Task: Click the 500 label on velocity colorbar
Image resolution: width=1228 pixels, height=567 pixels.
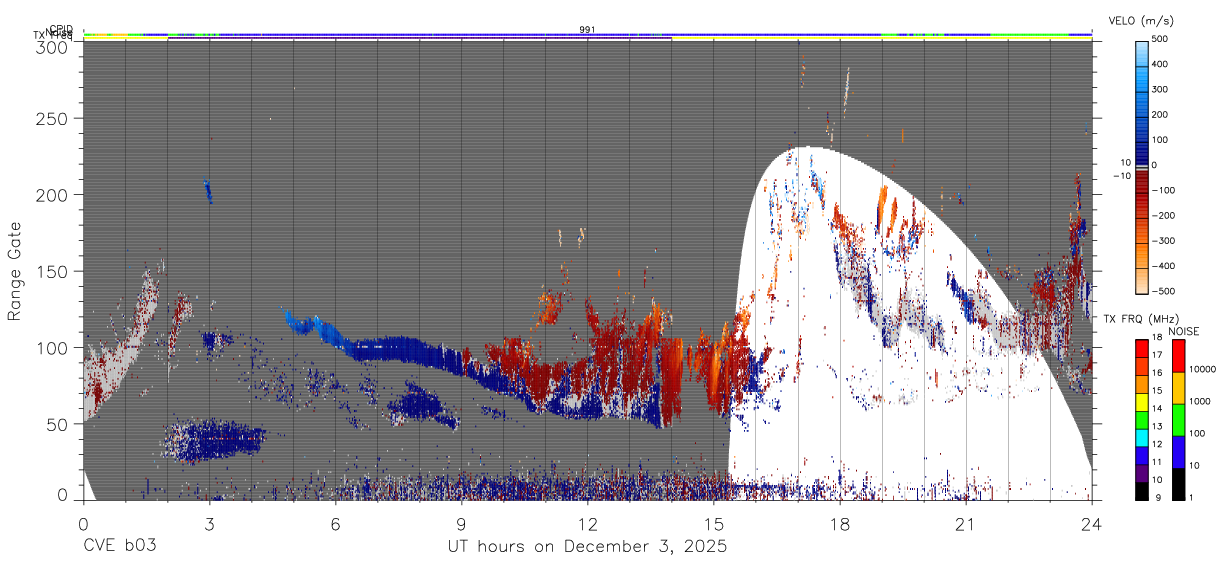Action: 1161,39
